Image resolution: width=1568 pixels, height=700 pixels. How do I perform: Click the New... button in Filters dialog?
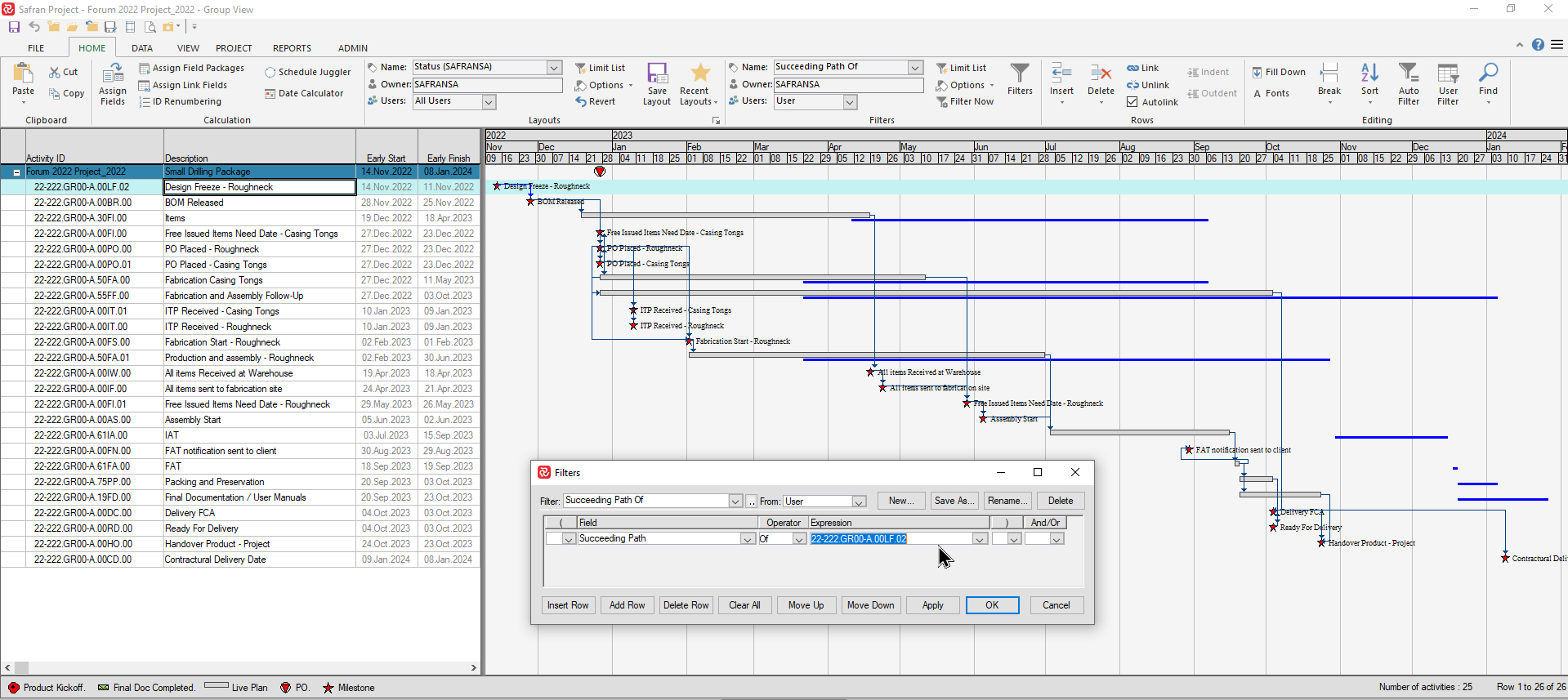[902, 501]
